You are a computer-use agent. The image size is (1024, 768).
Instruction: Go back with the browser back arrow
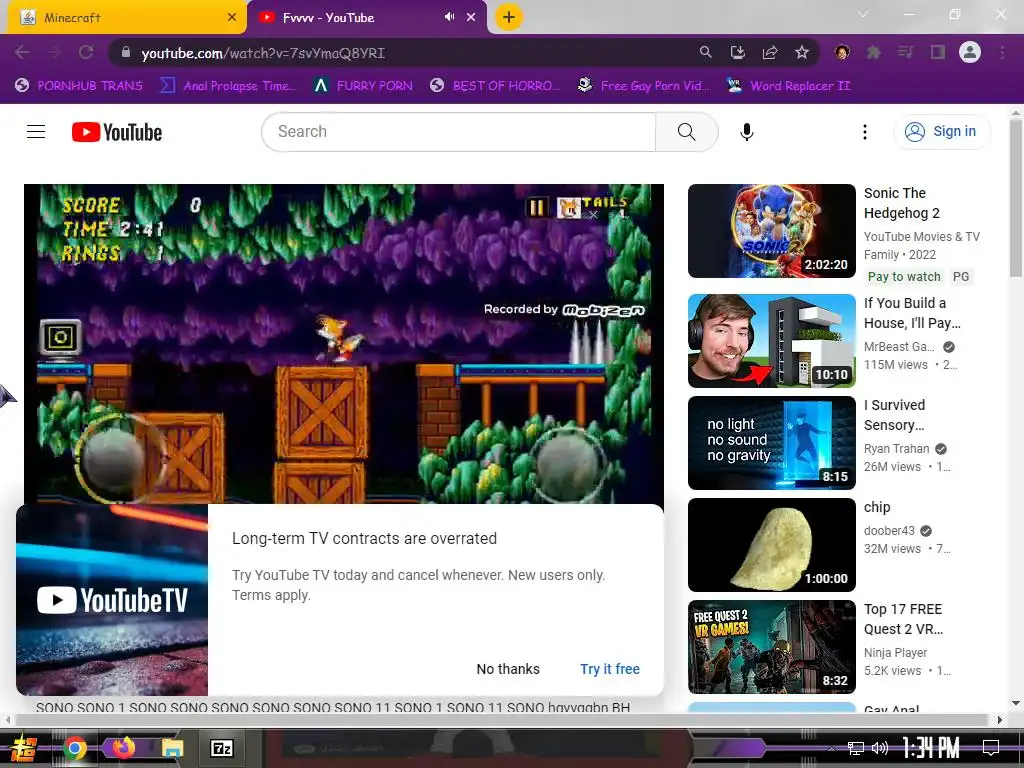[22, 52]
